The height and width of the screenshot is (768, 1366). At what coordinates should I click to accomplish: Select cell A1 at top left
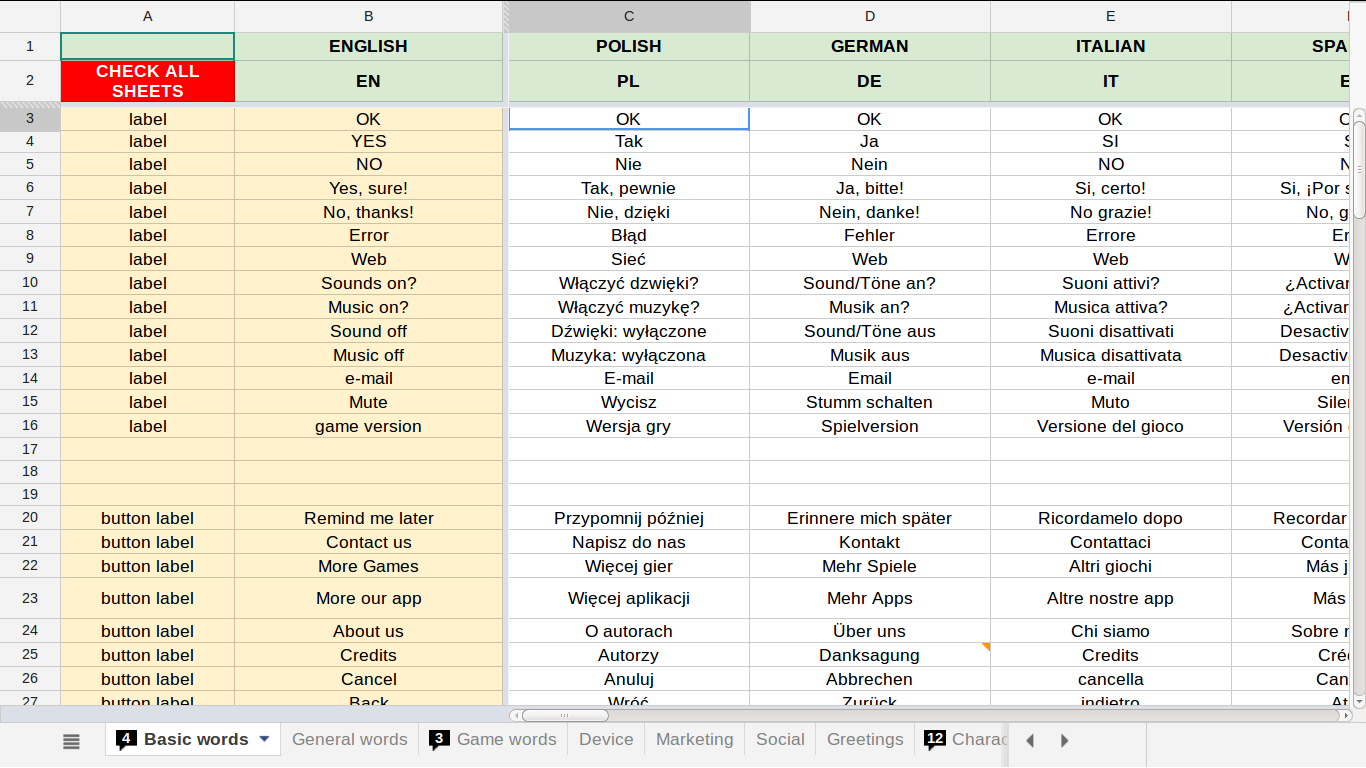point(148,46)
